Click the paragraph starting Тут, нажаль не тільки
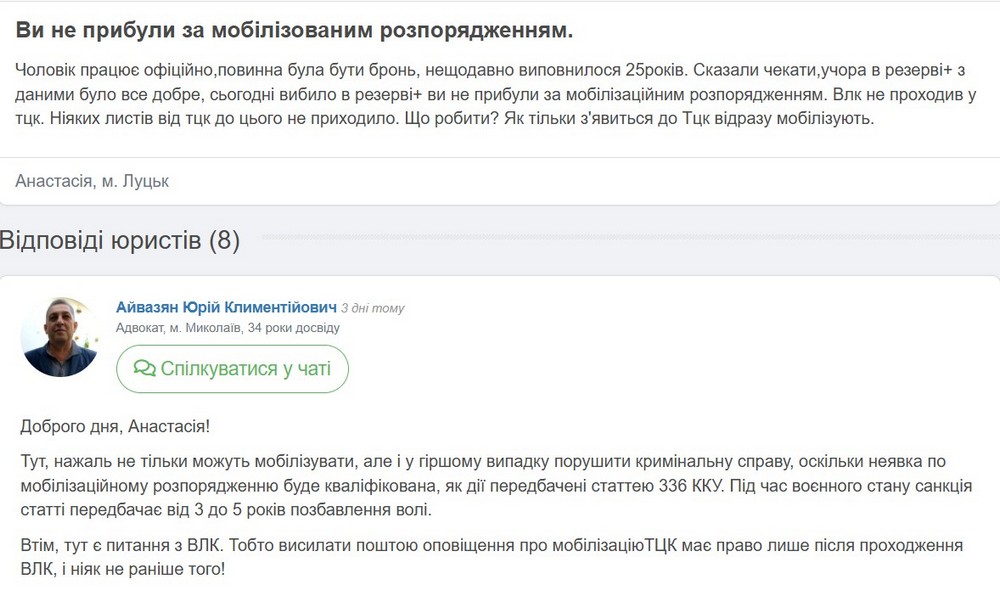The height and width of the screenshot is (608, 1000). pos(496,486)
